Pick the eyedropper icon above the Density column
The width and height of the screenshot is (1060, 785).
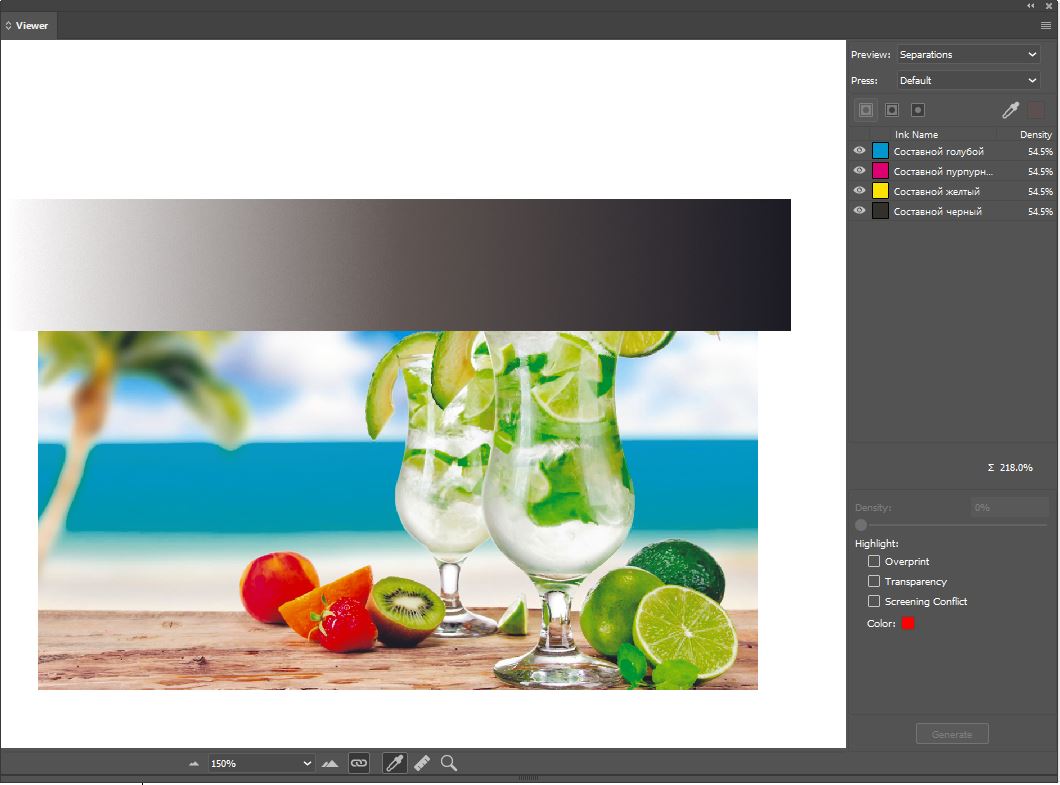tap(1011, 110)
